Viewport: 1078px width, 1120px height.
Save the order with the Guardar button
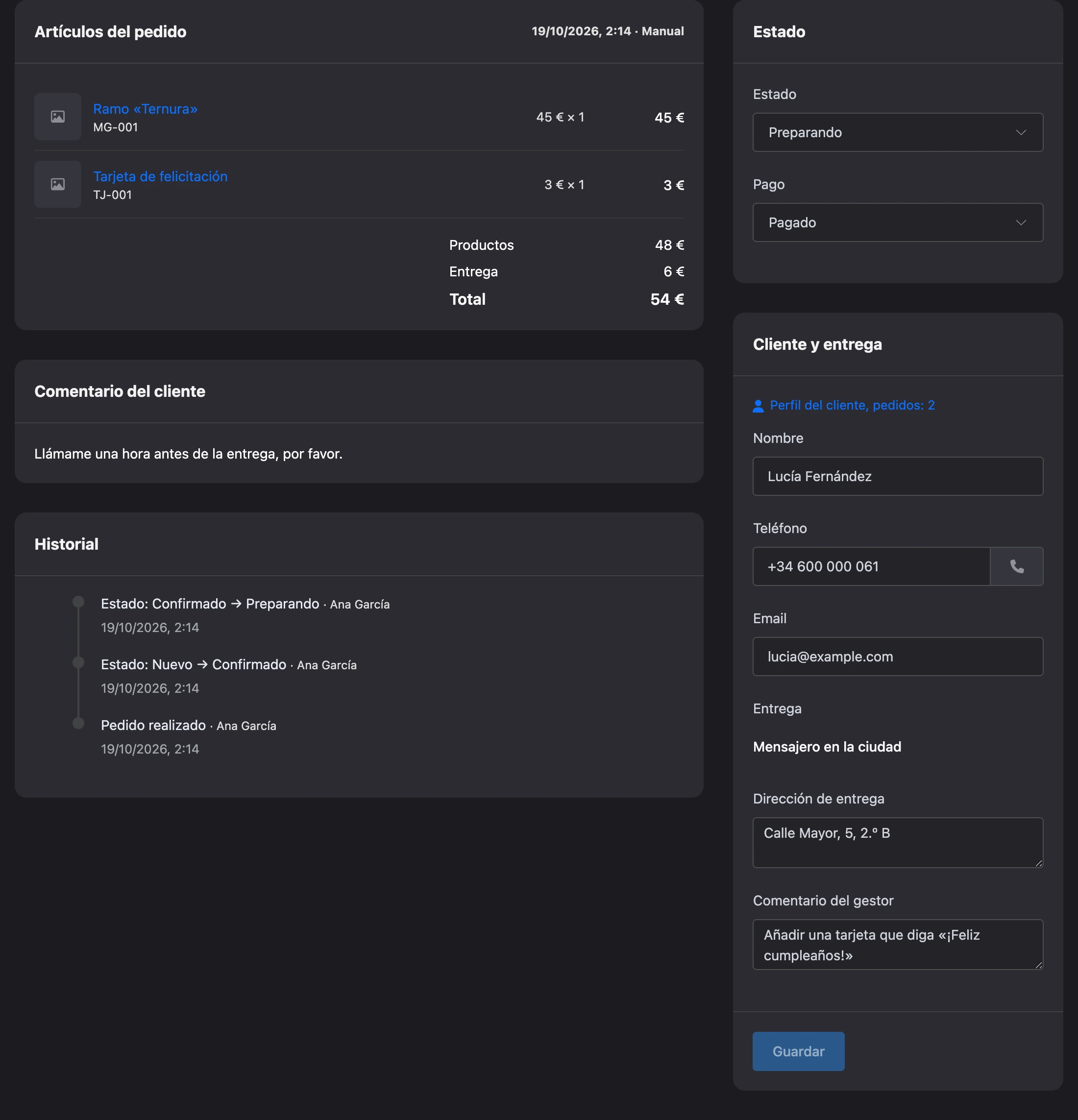(x=798, y=1051)
